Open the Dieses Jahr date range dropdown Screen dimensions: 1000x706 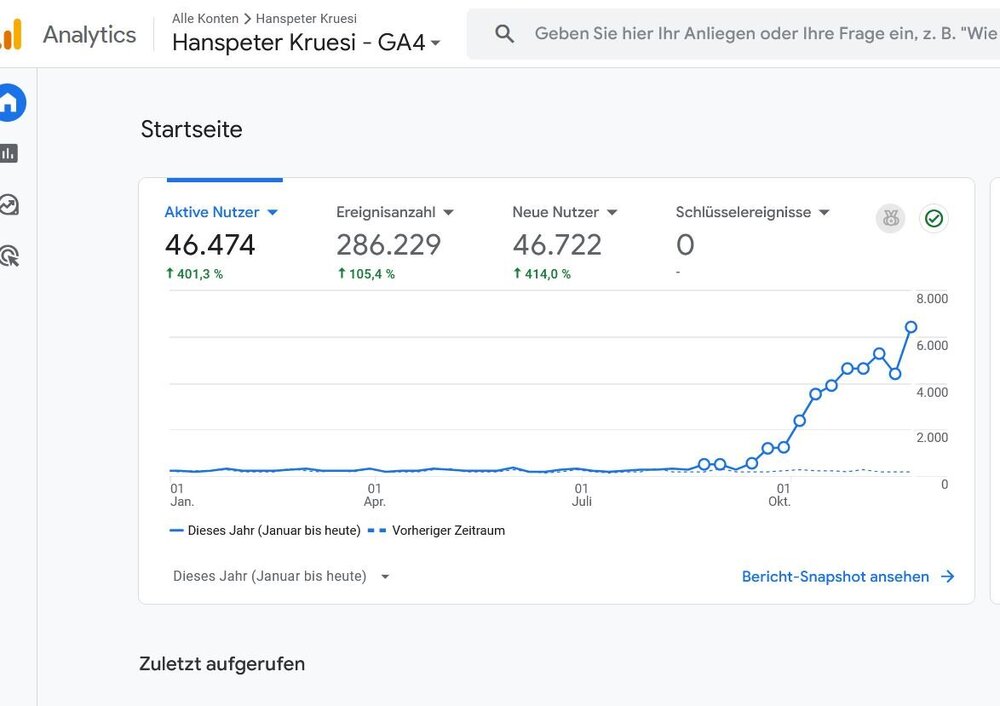[281, 577]
